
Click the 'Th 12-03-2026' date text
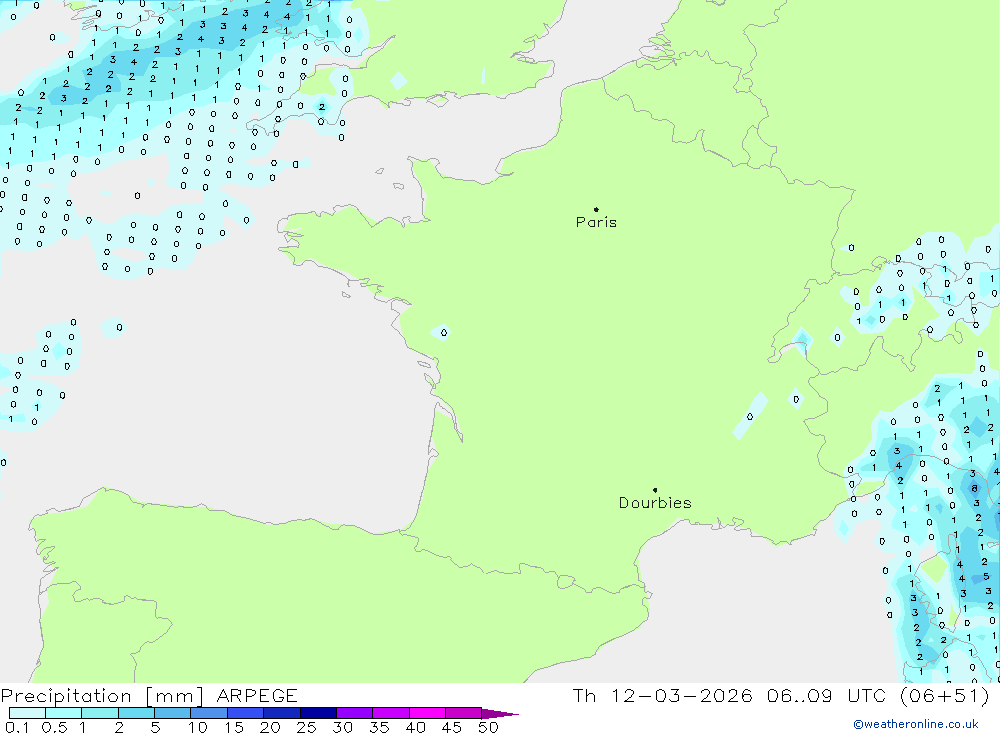pyautogui.click(x=663, y=696)
